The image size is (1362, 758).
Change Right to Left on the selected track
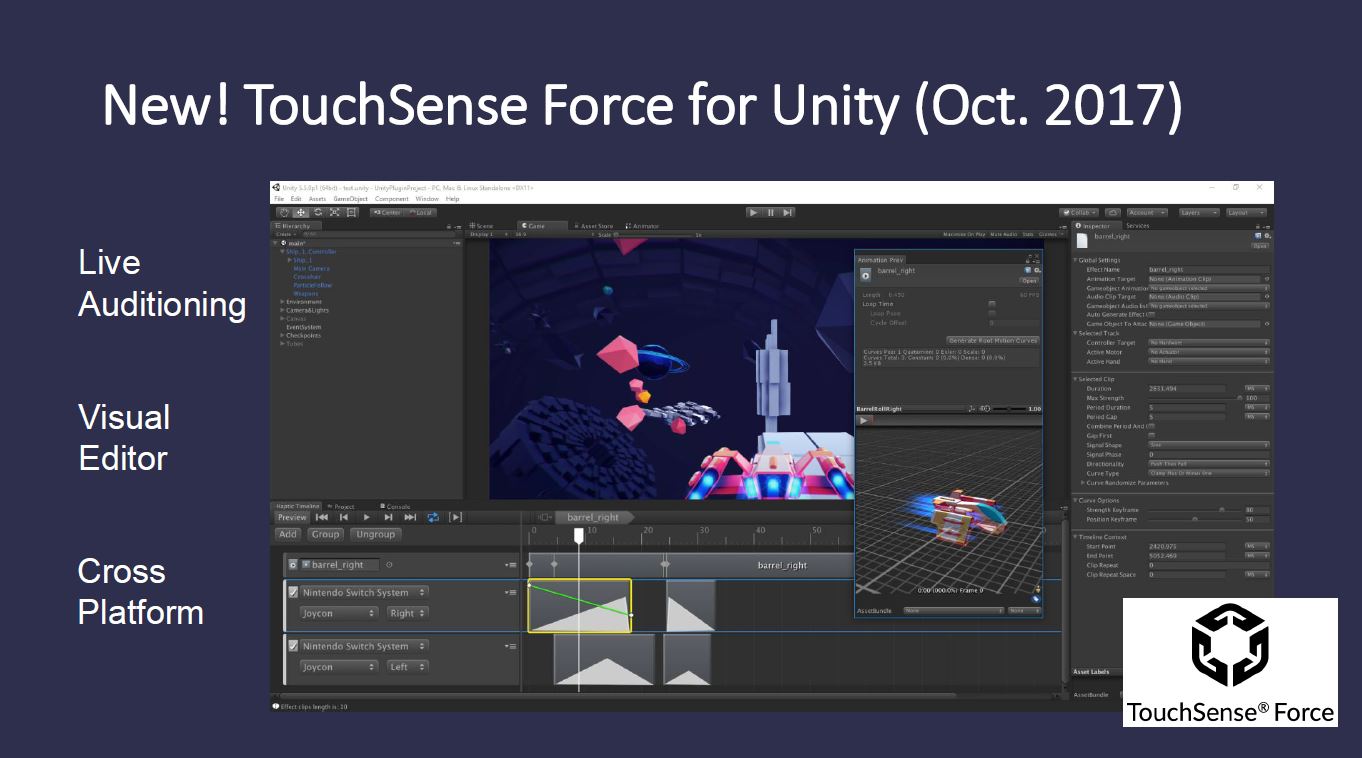pos(407,613)
